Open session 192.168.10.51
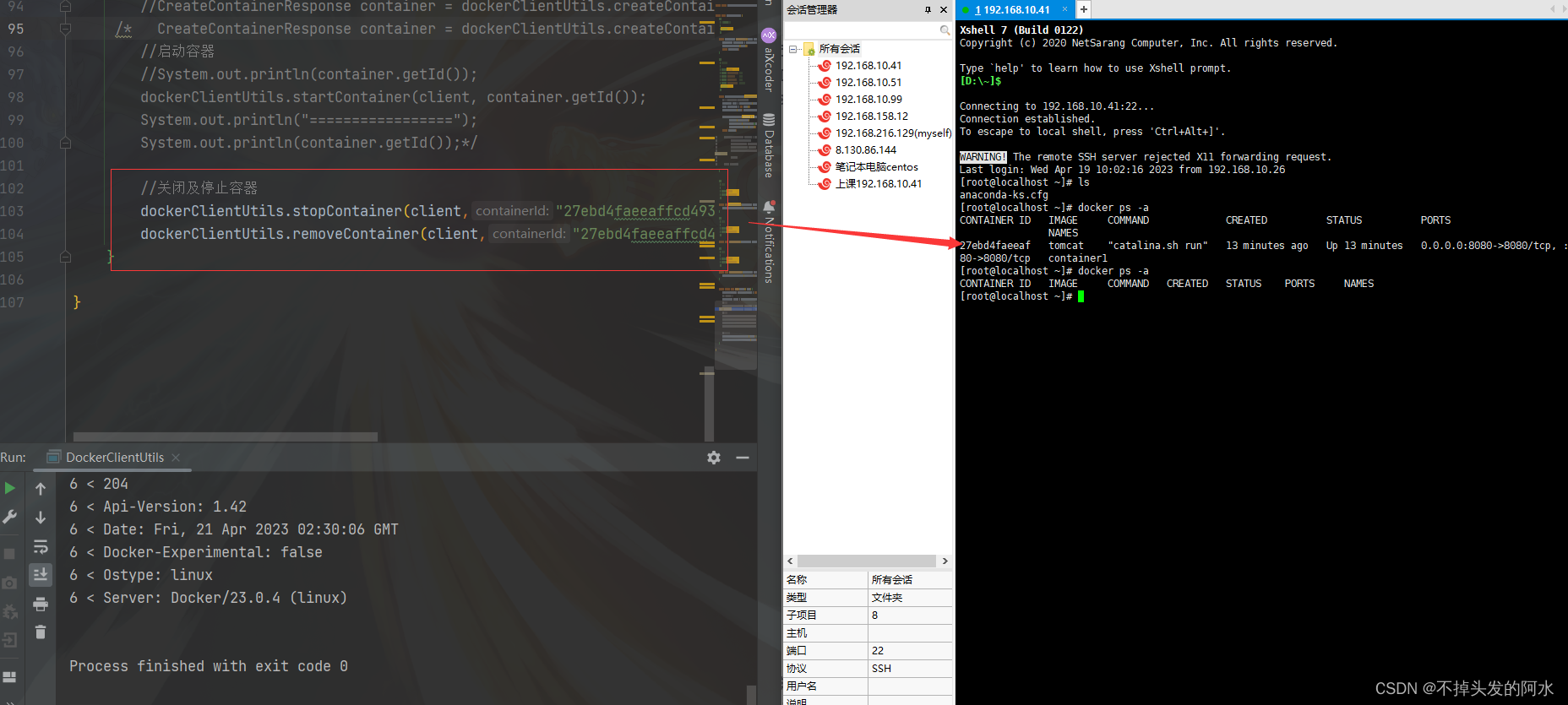The image size is (1568, 705). pyautogui.click(x=868, y=83)
